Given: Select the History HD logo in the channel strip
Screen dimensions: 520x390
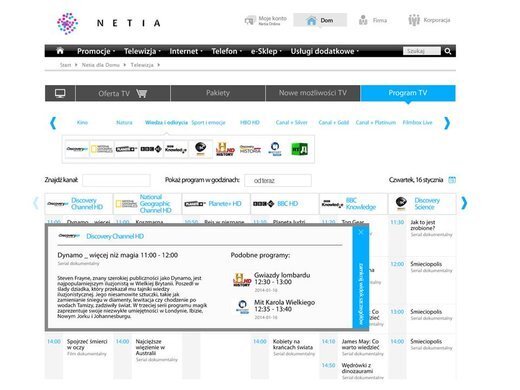Looking at the screenshot, I should [x=225, y=149].
